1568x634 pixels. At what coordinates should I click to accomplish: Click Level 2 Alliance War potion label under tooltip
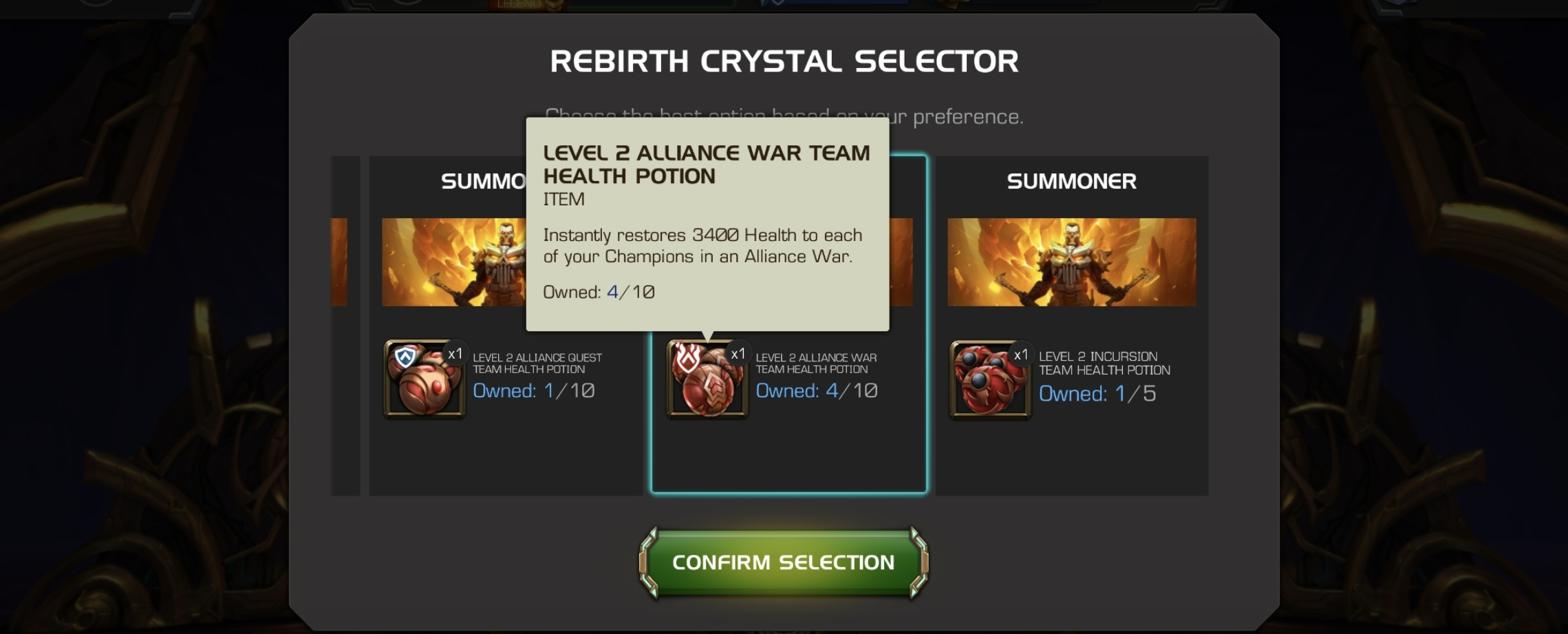click(x=816, y=363)
